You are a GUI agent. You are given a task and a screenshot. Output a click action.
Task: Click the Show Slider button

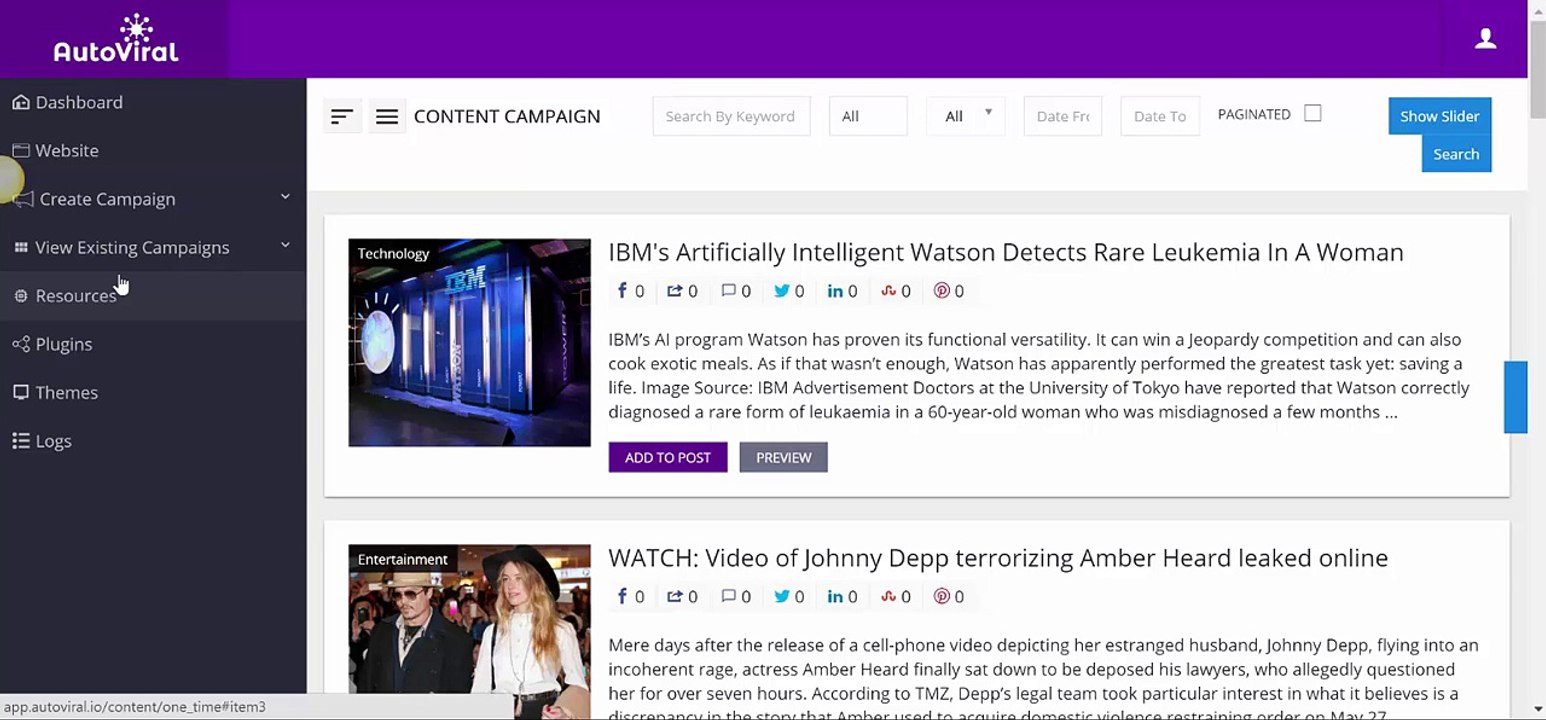tap(1440, 116)
